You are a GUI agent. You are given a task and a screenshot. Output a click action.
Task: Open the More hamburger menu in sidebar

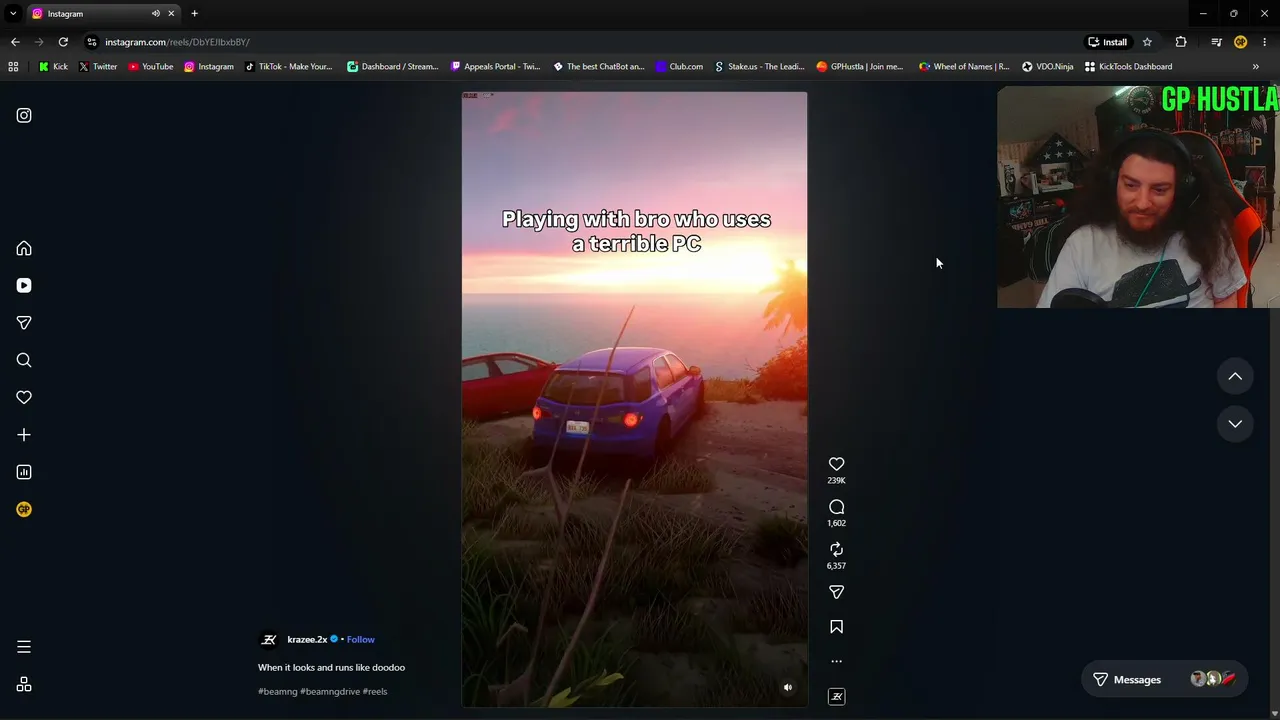(24, 647)
